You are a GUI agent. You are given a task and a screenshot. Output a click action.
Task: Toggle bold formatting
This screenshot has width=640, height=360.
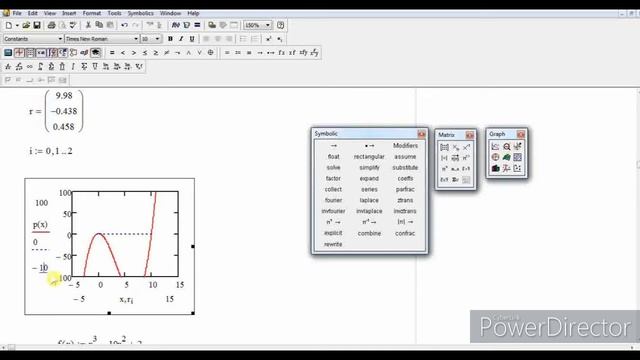click(170, 39)
